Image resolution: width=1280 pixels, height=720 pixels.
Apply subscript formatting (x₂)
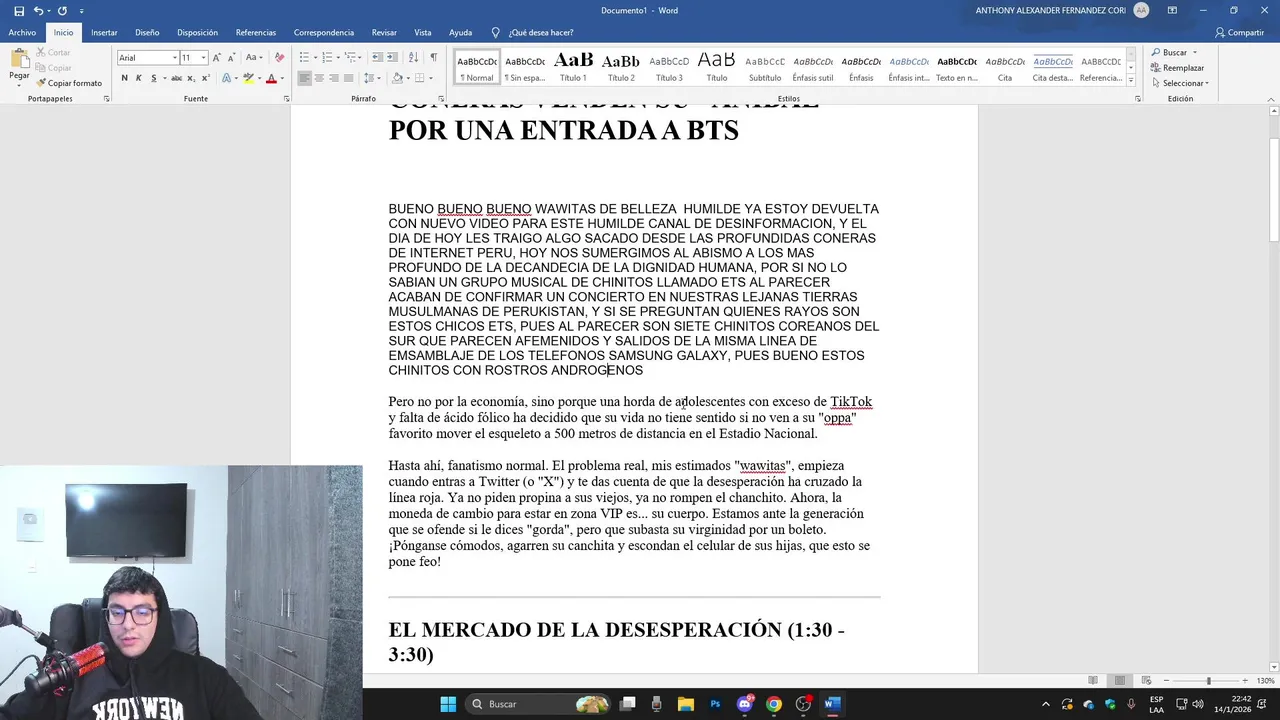192,78
